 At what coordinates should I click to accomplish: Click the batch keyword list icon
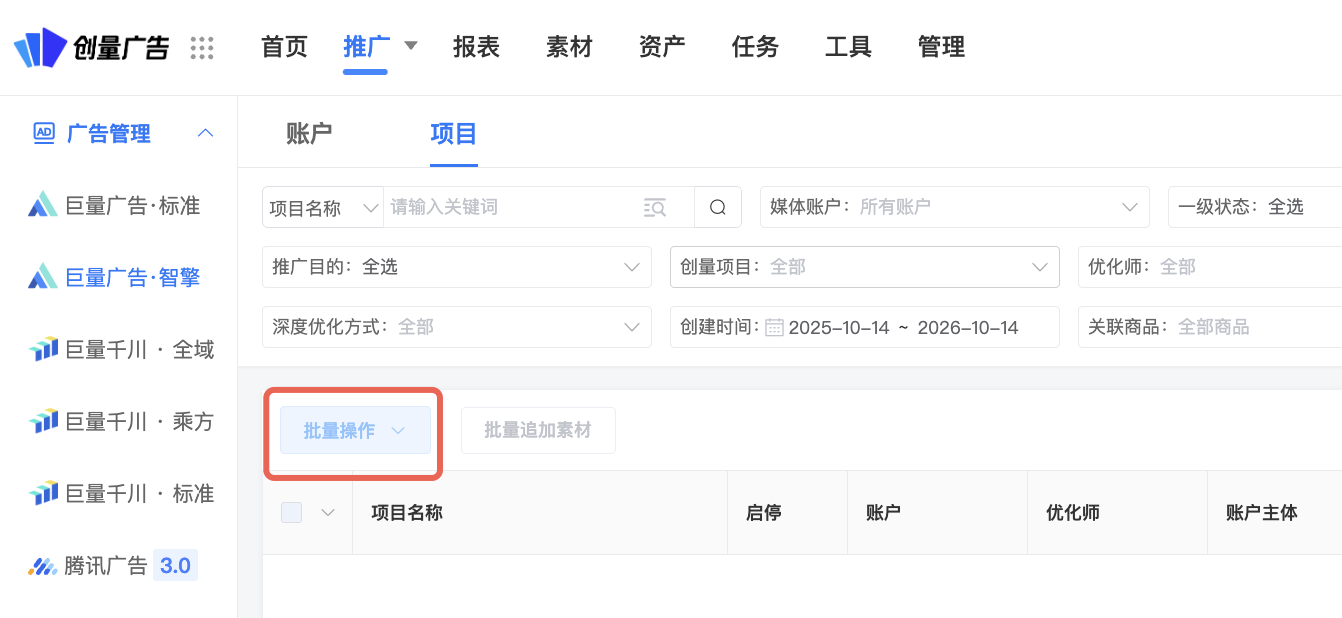tap(655, 207)
